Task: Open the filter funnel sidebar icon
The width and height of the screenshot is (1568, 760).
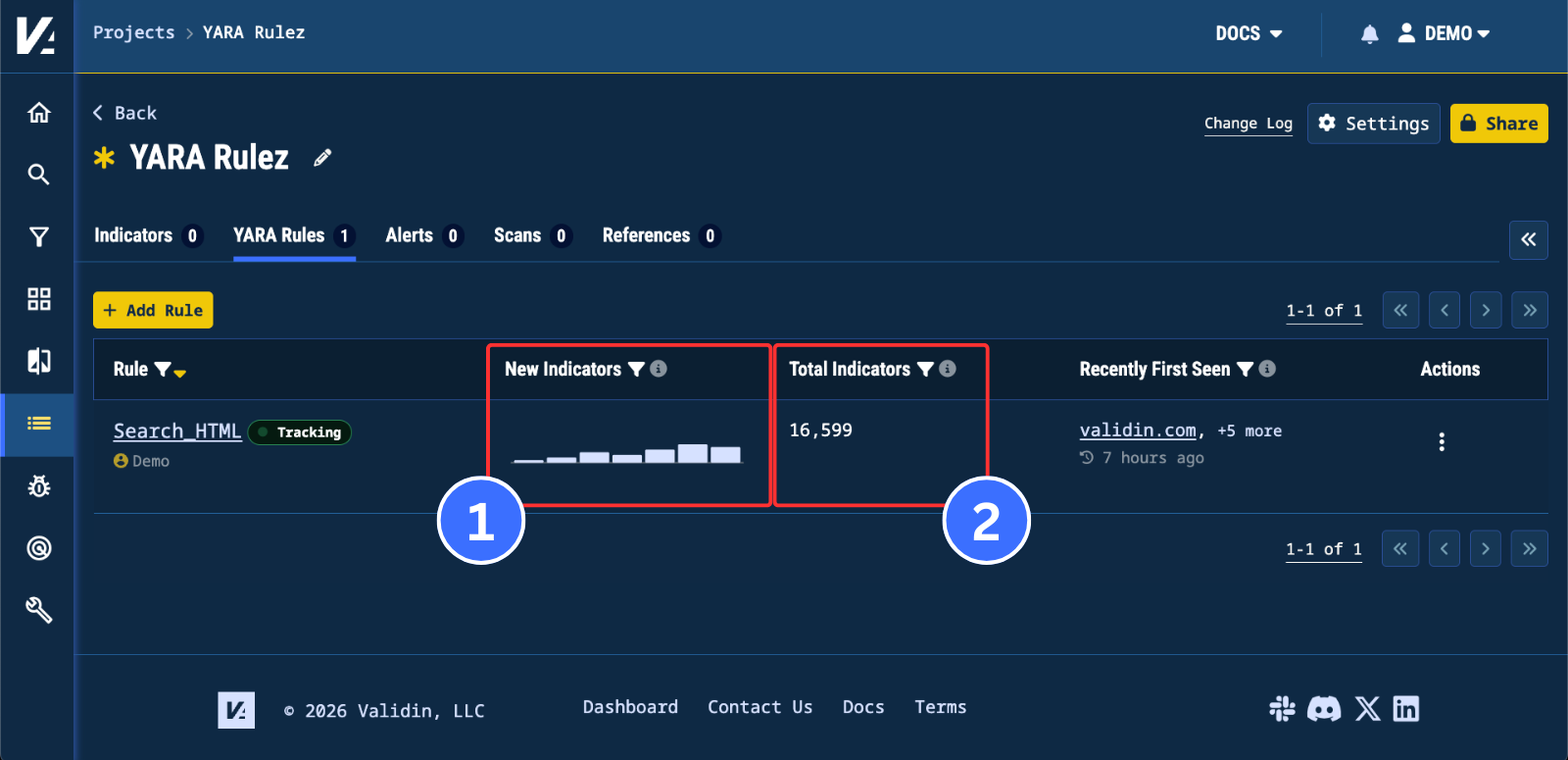Action: [39, 236]
